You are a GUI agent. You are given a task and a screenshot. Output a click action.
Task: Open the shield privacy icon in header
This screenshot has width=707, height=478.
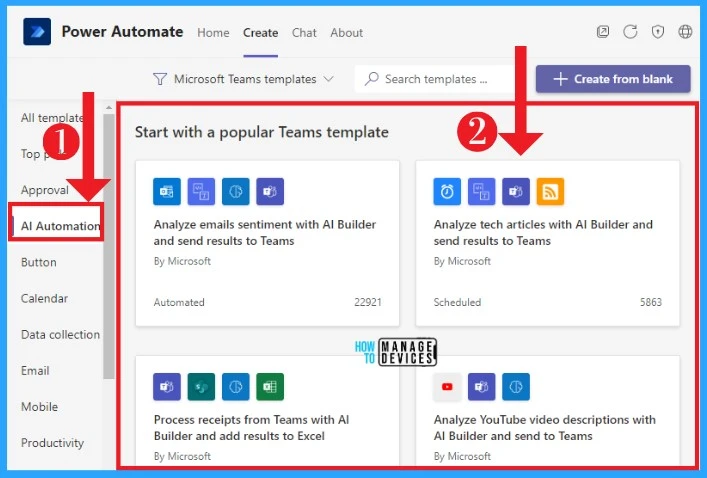[658, 32]
